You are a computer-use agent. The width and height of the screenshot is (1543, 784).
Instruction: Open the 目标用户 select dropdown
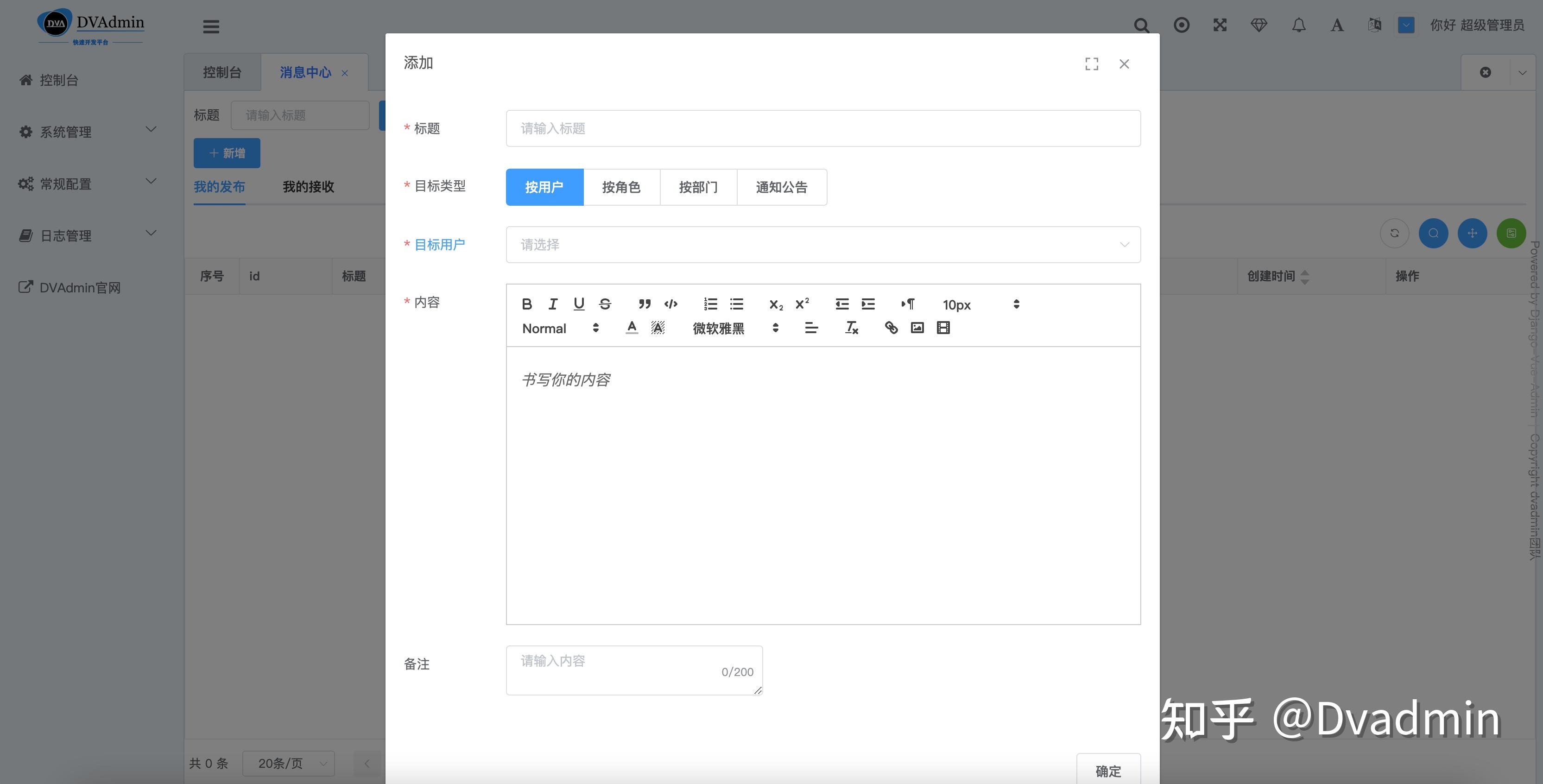(x=822, y=244)
